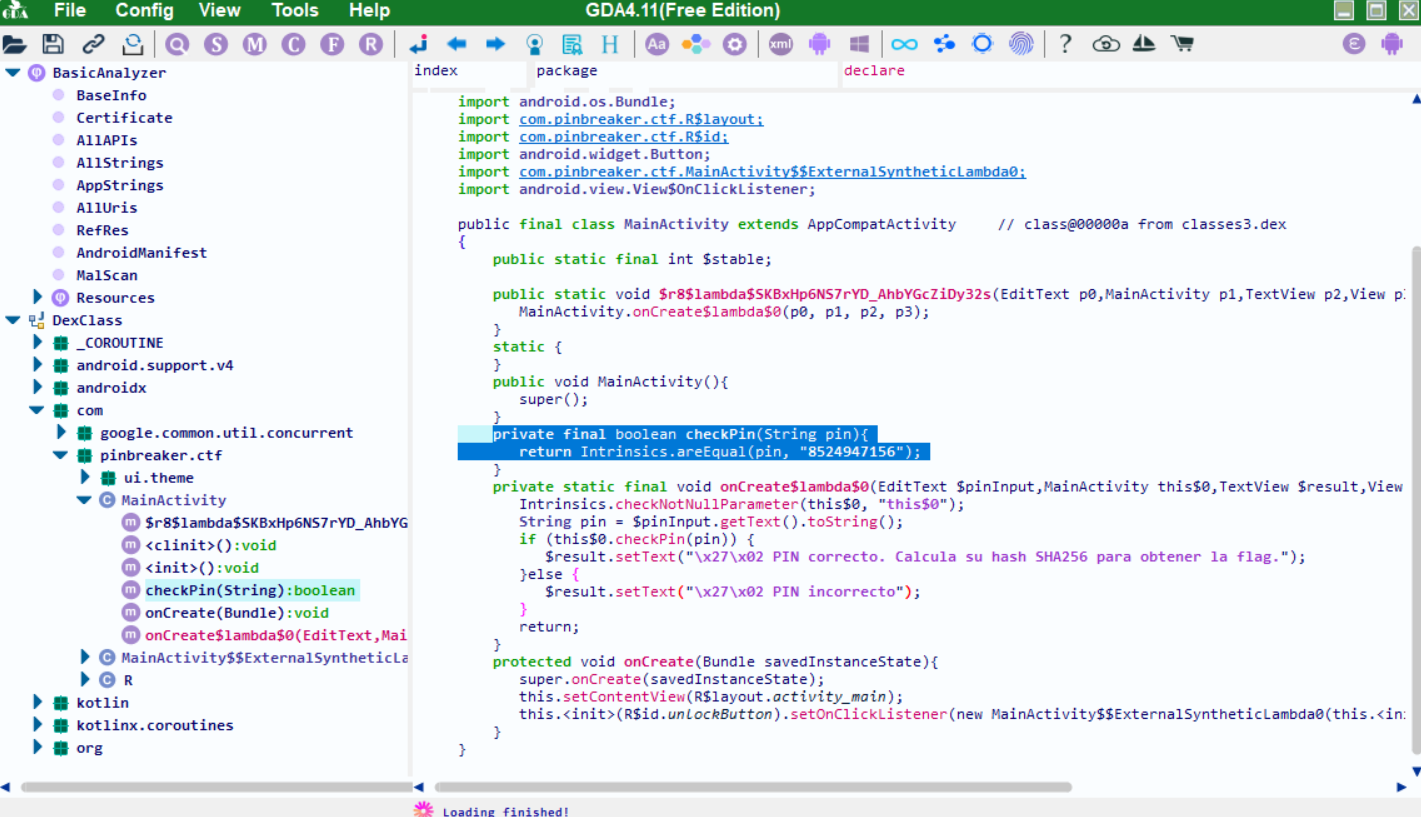Click the purple Aa text icon
Viewport: 1421px width, 817px height.
click(x=656, y=44)
